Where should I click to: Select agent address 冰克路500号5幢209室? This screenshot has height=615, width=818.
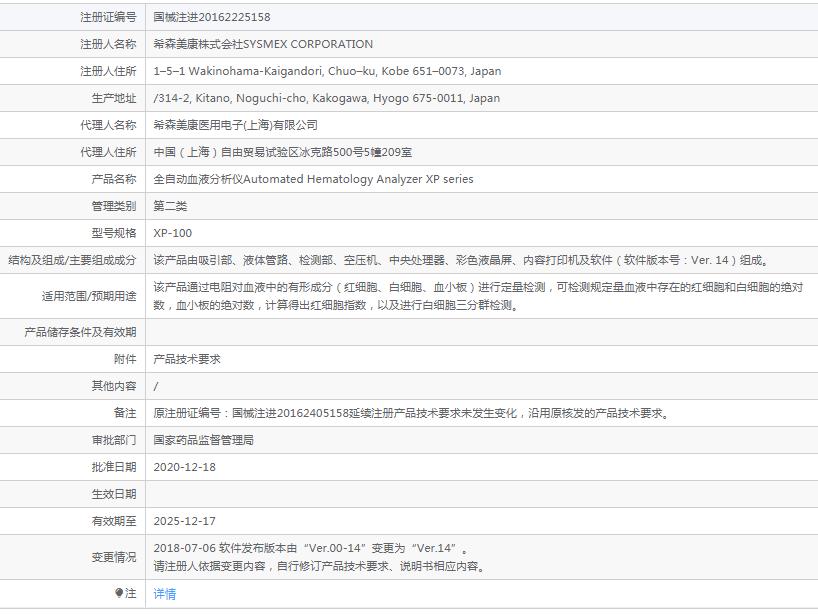tap(283, 152)
